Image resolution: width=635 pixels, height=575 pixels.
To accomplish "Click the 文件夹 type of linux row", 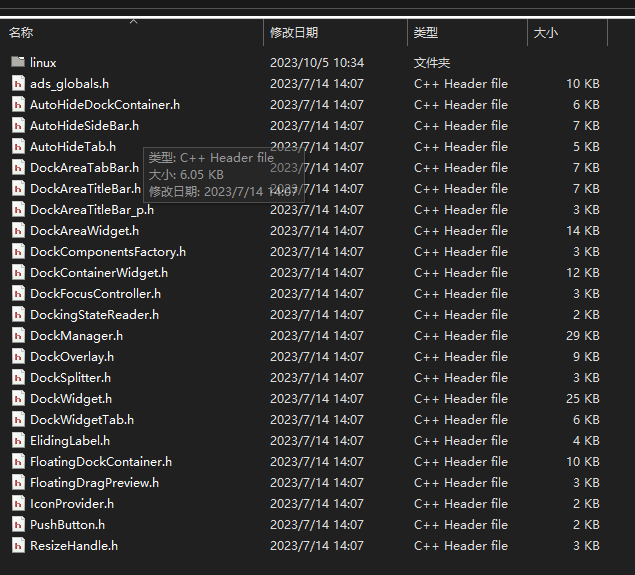I will click(x=432, y=63).
